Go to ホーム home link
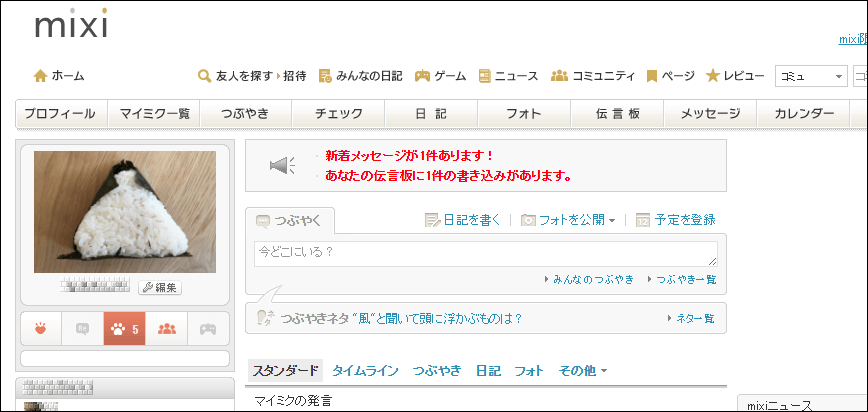This screenshot has height=412, width=868. pyautogui.click(x=68, y=76)
